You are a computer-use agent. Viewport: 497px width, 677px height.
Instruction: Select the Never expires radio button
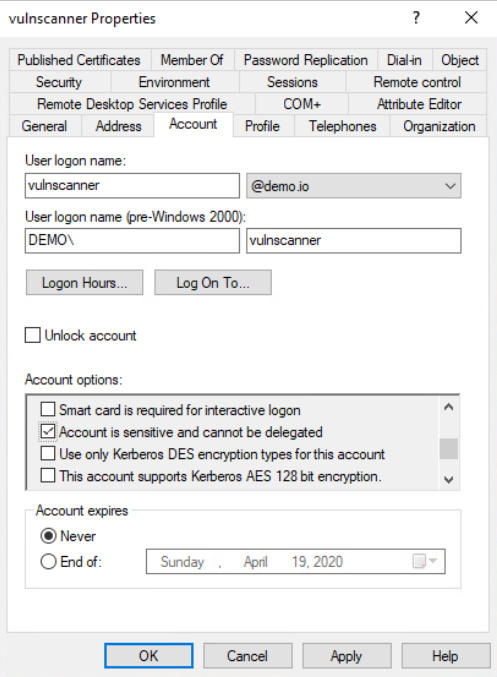click(x=48, y=536)
